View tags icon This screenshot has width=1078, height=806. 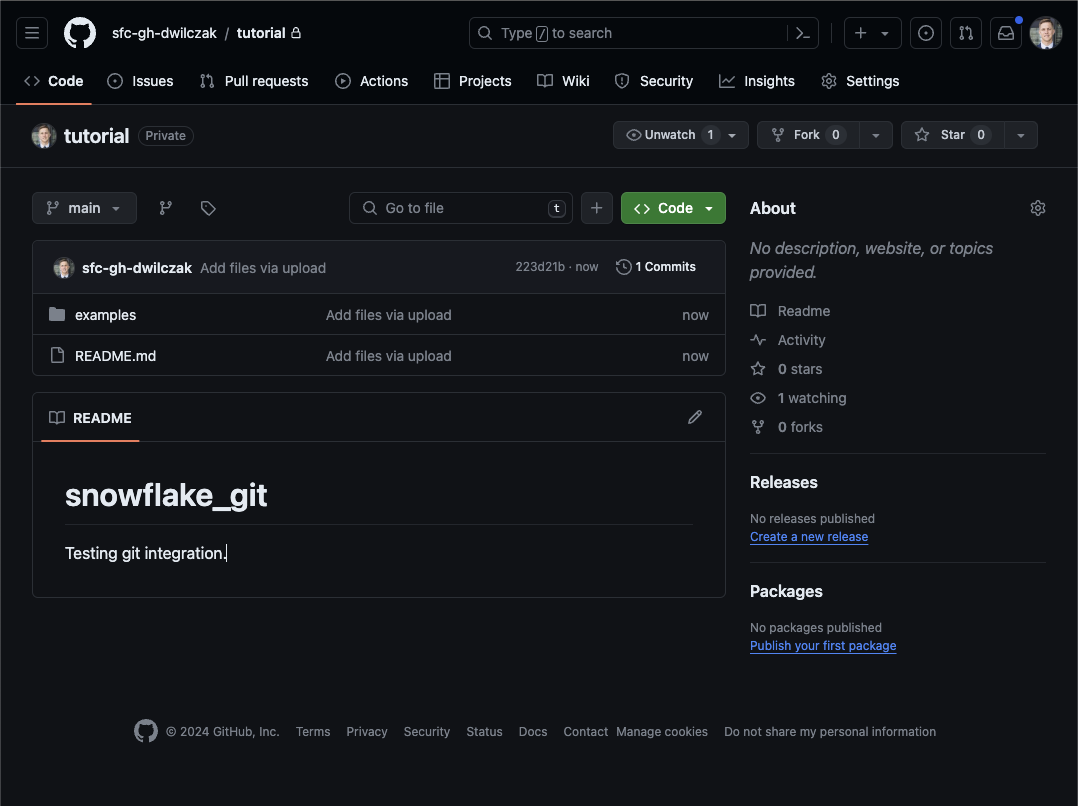[208, 208]
